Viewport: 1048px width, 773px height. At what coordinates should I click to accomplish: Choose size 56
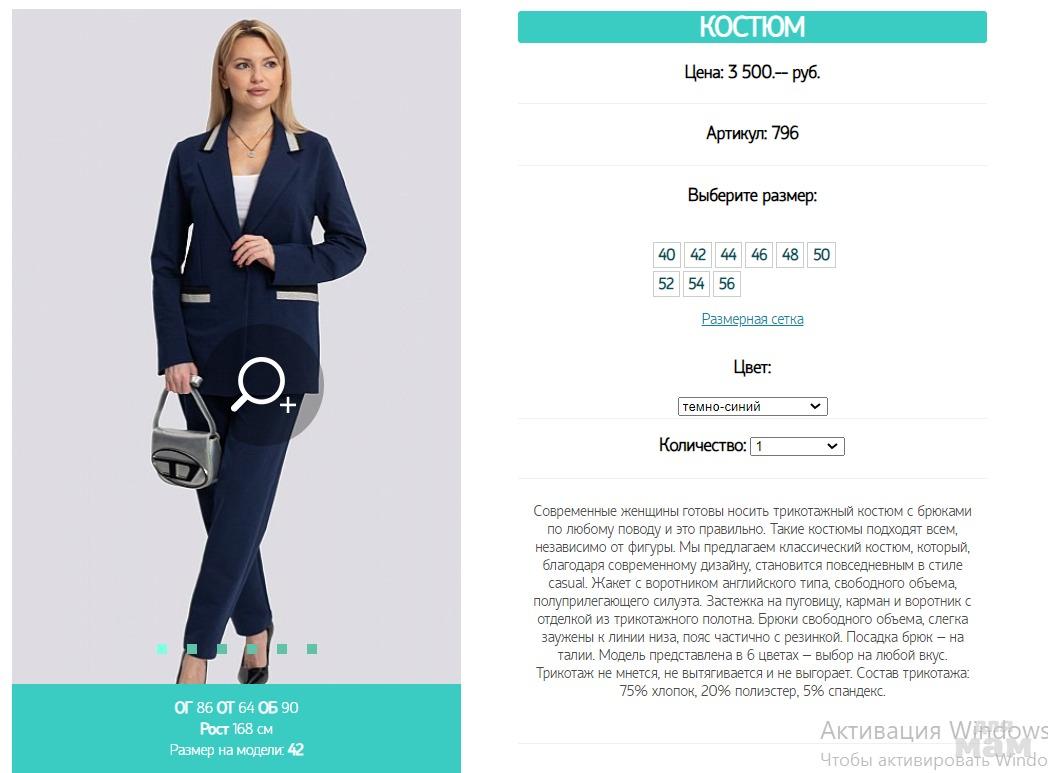[x=727, y=284]
